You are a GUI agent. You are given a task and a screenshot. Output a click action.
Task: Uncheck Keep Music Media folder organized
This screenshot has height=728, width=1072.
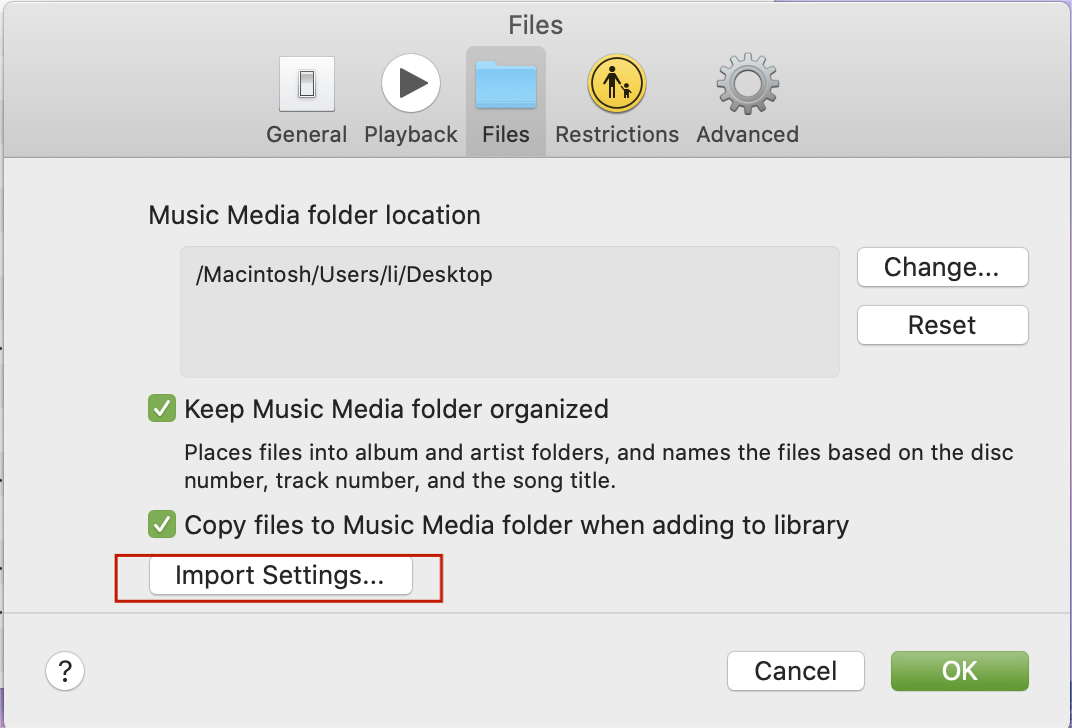pos(161,409)
